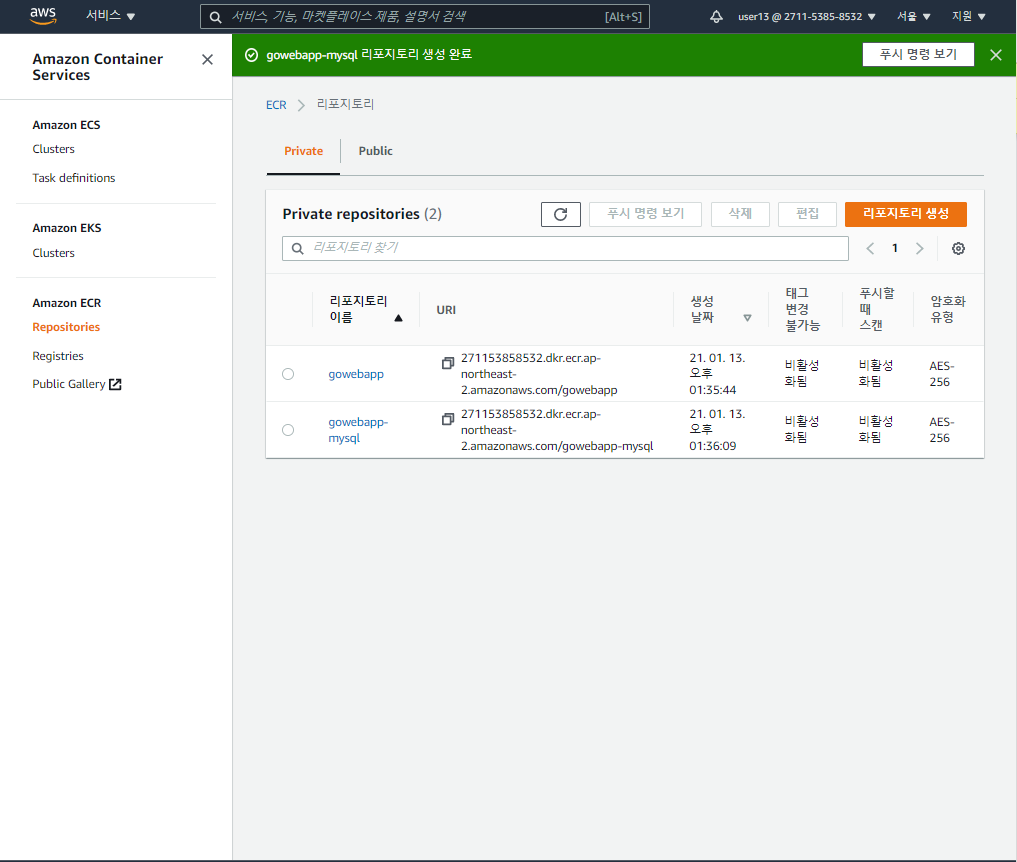Click the 푸시할 때 스캔 column header
The height and width of the screenshot is (862, 1017).
[876, 309]
